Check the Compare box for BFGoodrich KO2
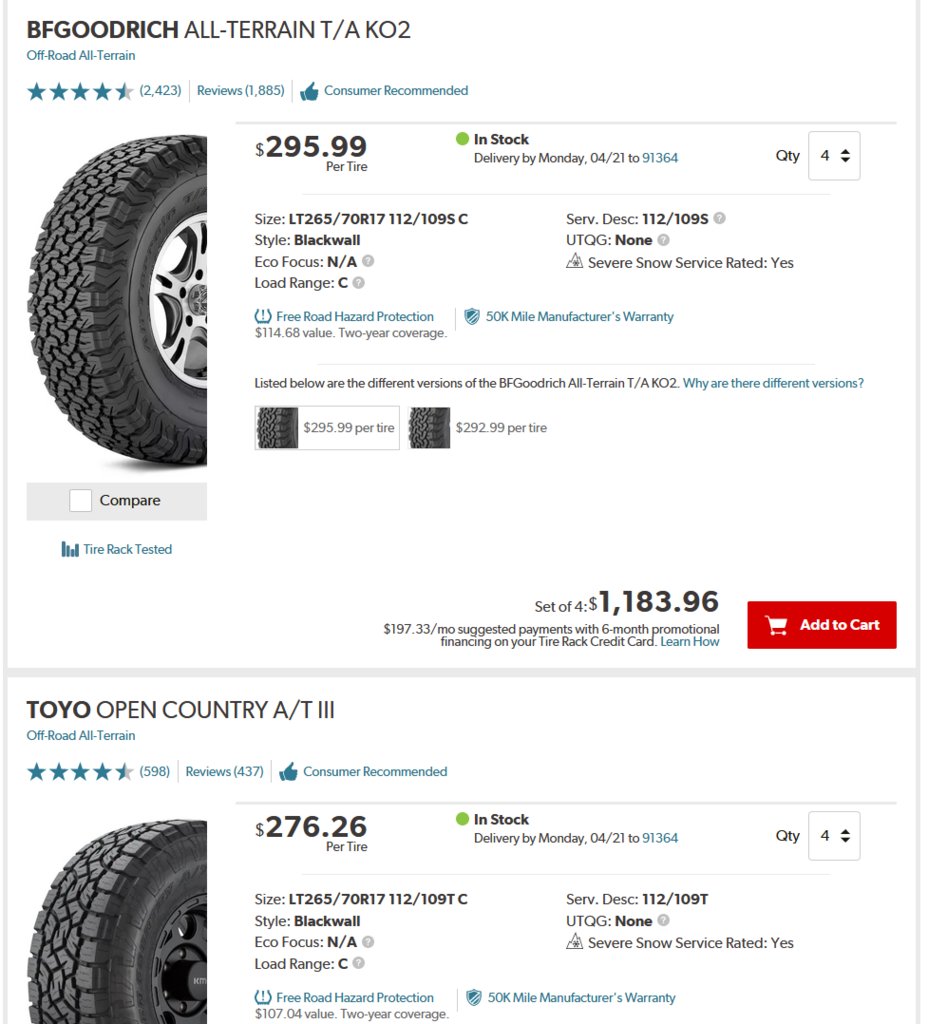Screen dimensions: 928x1024 tap(80, 500)
